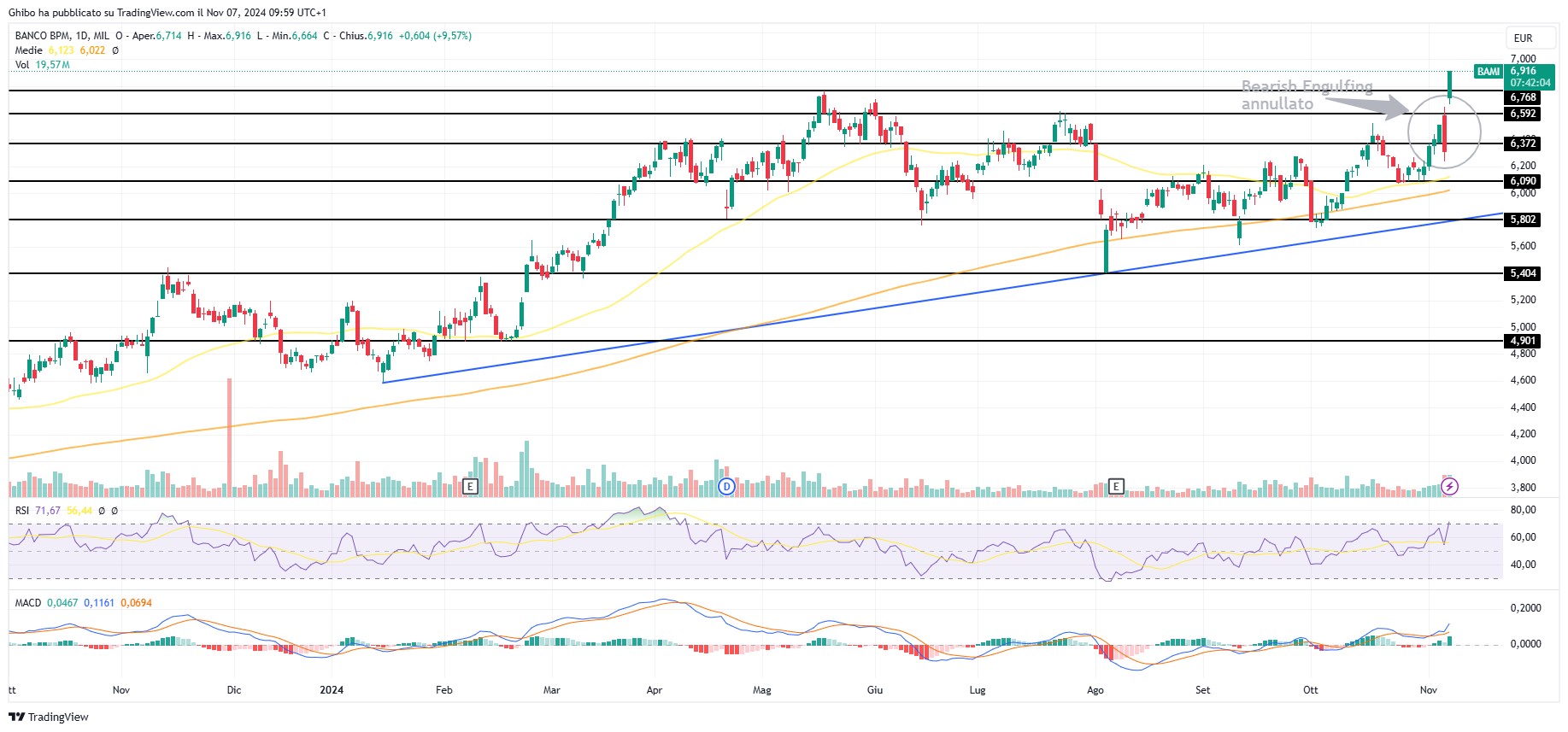
Task: Click the RSI indicator legend label
Action: click(x=22, y=511)
